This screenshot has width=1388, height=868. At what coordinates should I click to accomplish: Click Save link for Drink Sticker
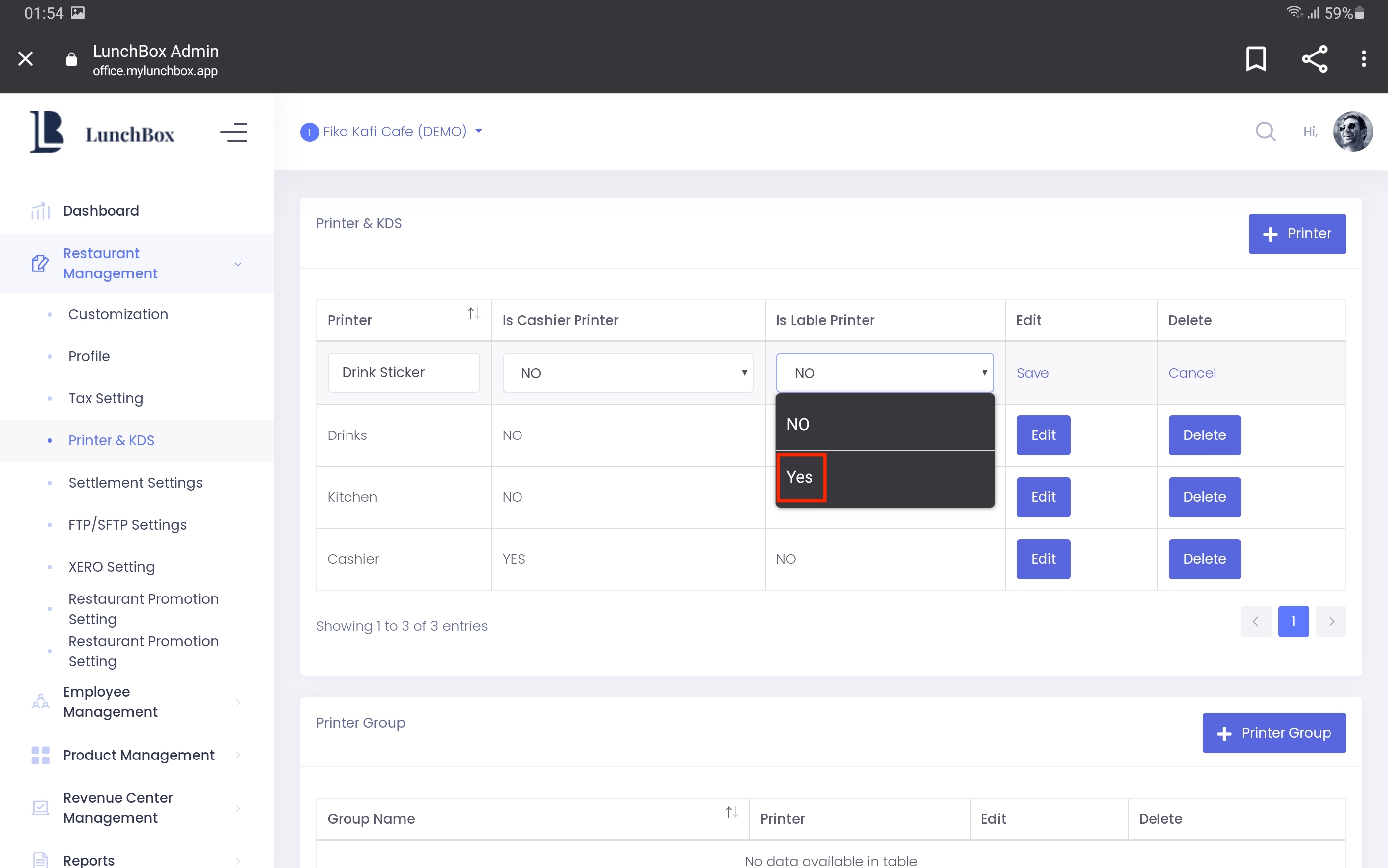[x=1032, y=373]
